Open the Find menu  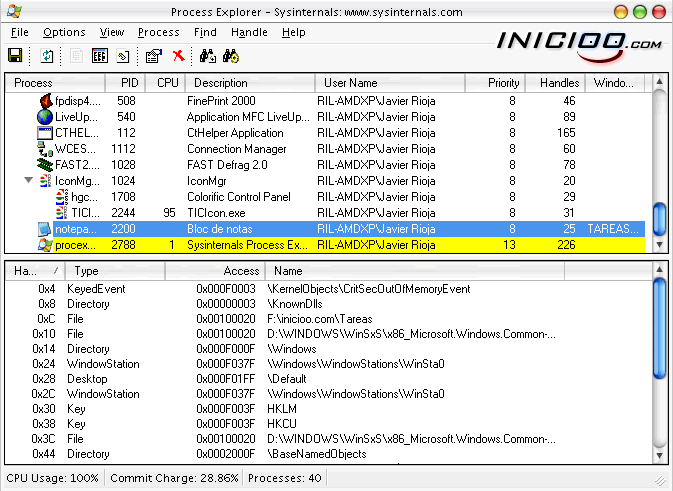coord(205,32)
